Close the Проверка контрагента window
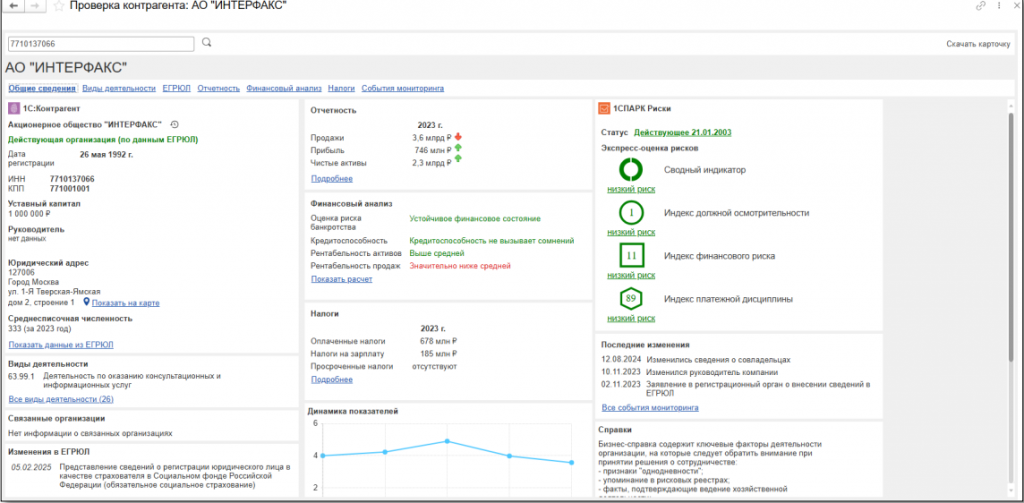1024x503 pixels. point(1016,6)
